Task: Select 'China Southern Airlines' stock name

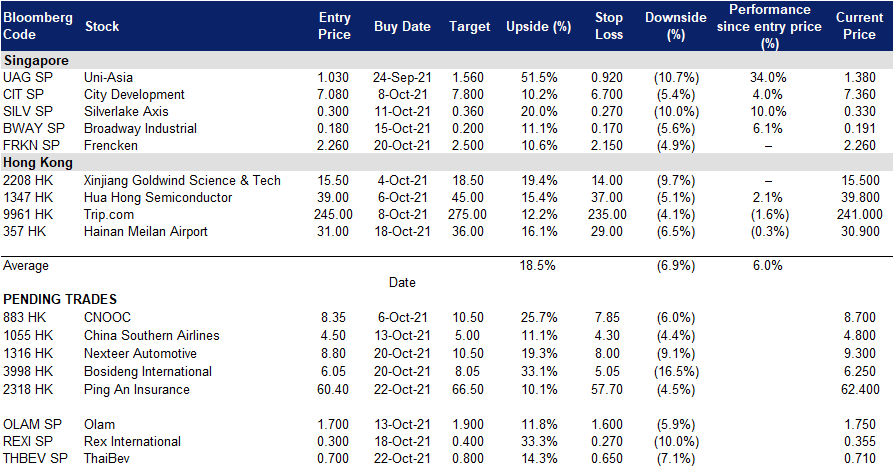Action: (x=151, y=335)
